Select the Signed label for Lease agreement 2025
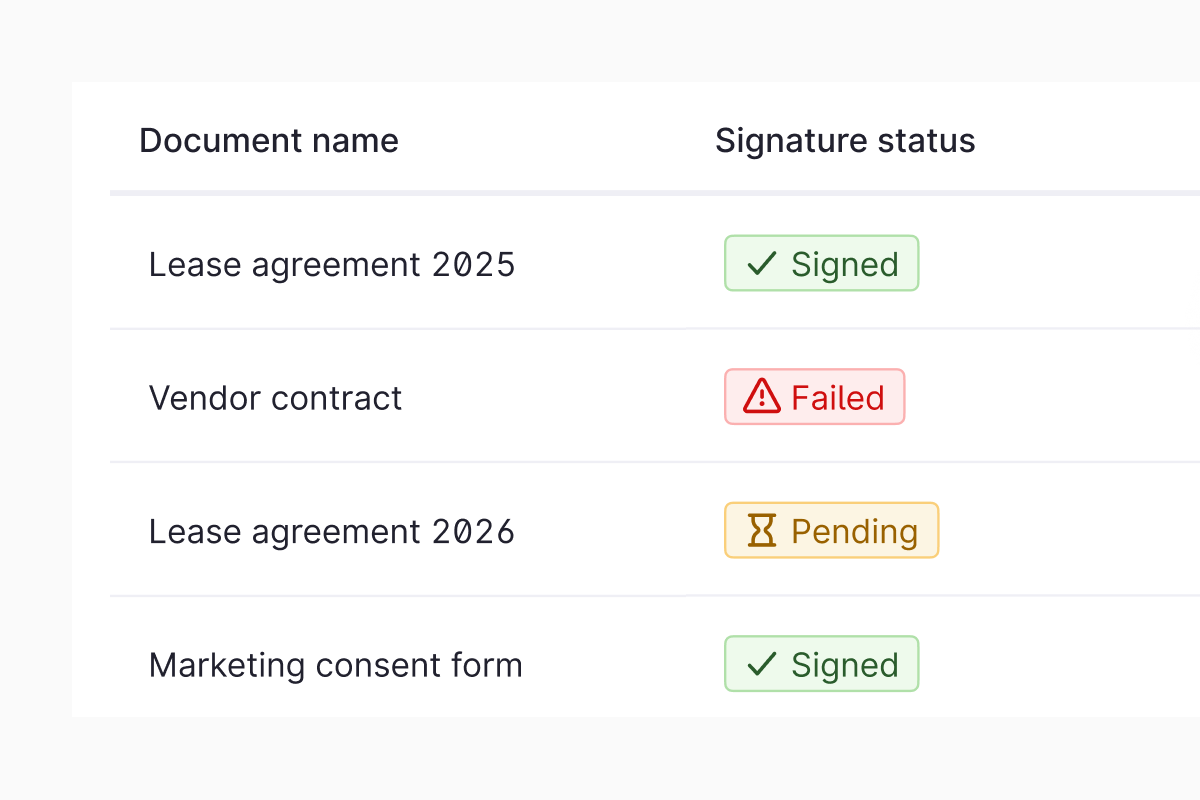This screenshot has height=800, width=1200. click(x=844, y=264)
